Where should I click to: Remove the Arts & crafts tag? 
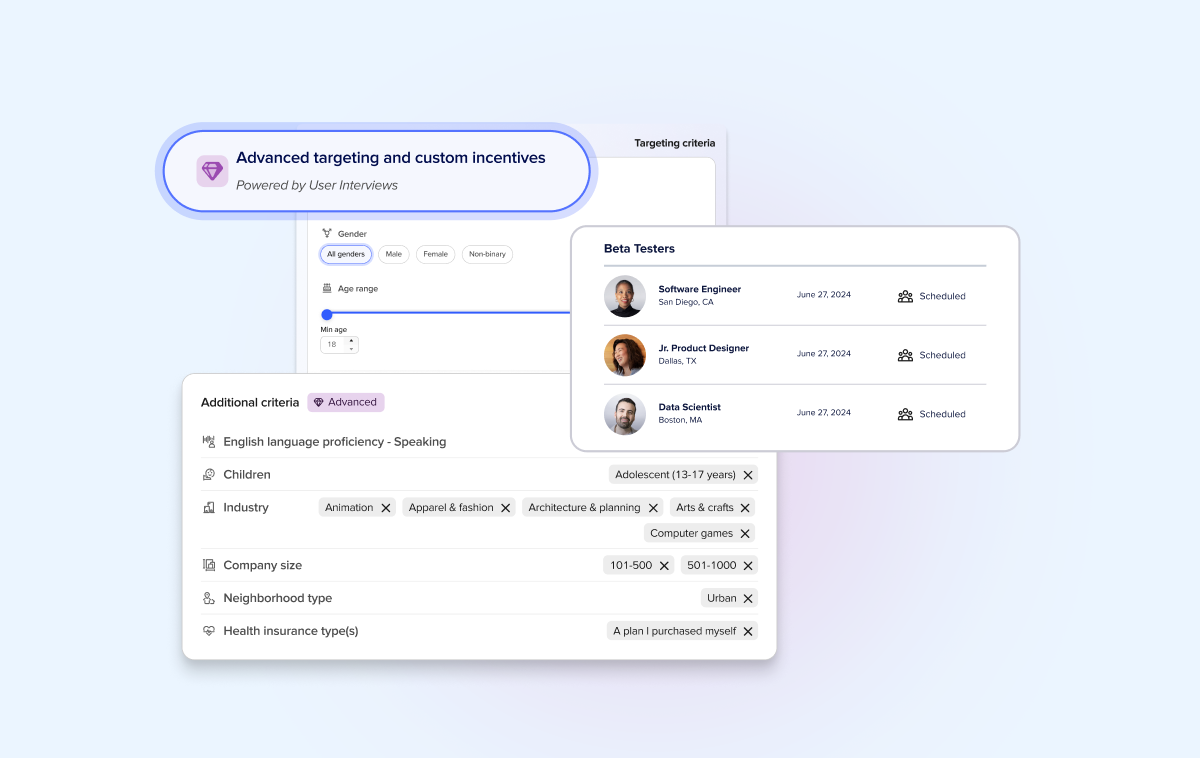pos(745,508)
